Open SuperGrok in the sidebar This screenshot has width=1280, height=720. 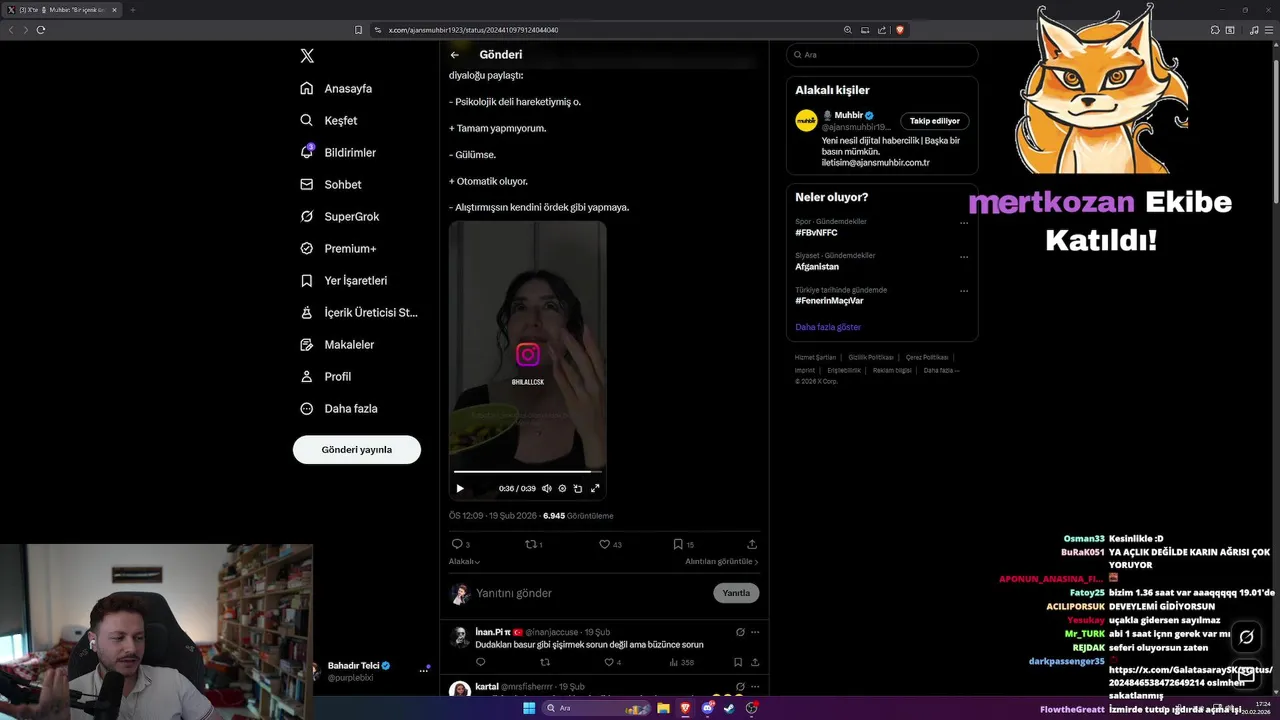point(340,216)
